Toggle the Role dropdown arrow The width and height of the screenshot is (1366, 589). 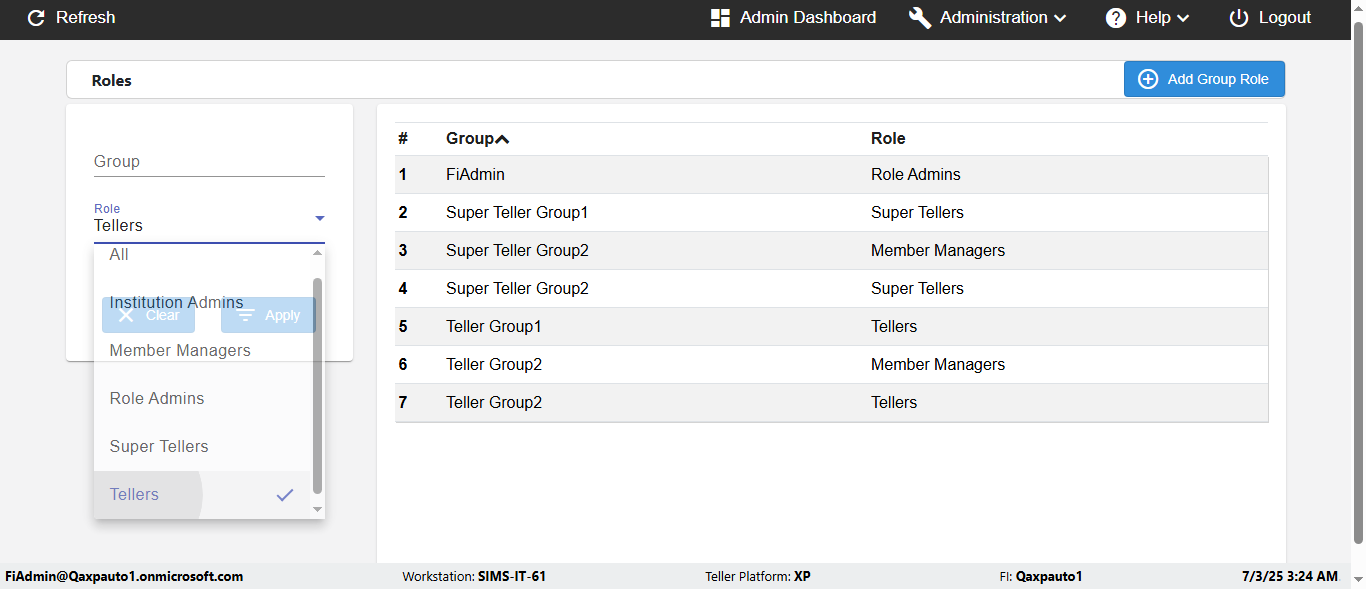319,218
